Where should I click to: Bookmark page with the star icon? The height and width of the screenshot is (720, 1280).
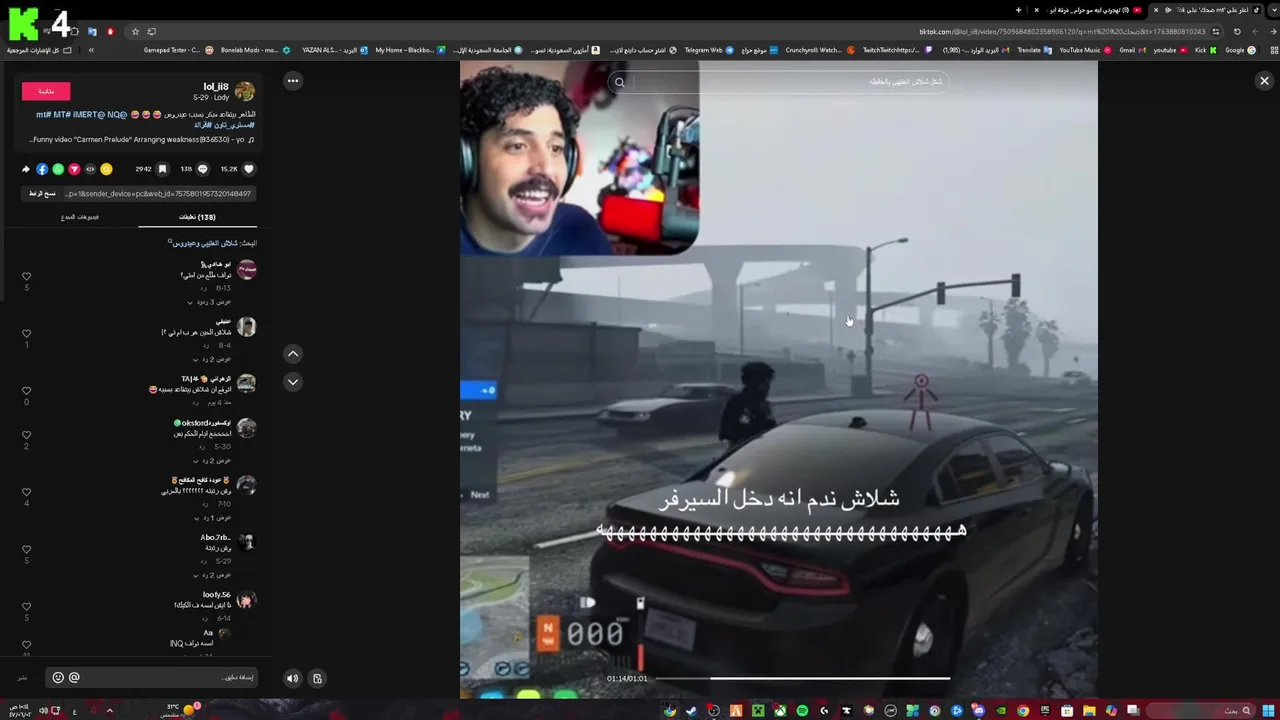(136, 31)
